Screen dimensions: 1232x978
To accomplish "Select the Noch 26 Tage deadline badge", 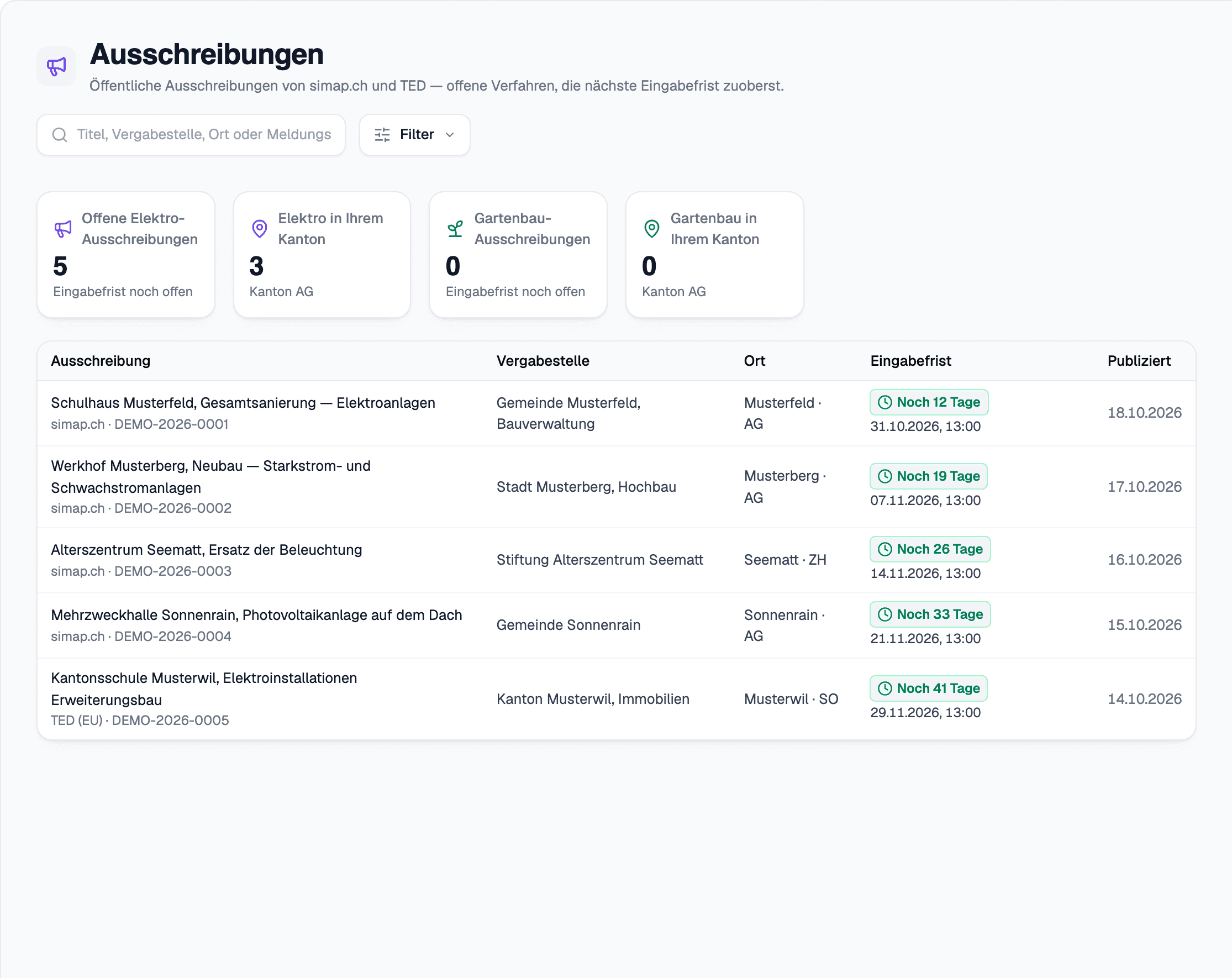I will click(930, 549).
